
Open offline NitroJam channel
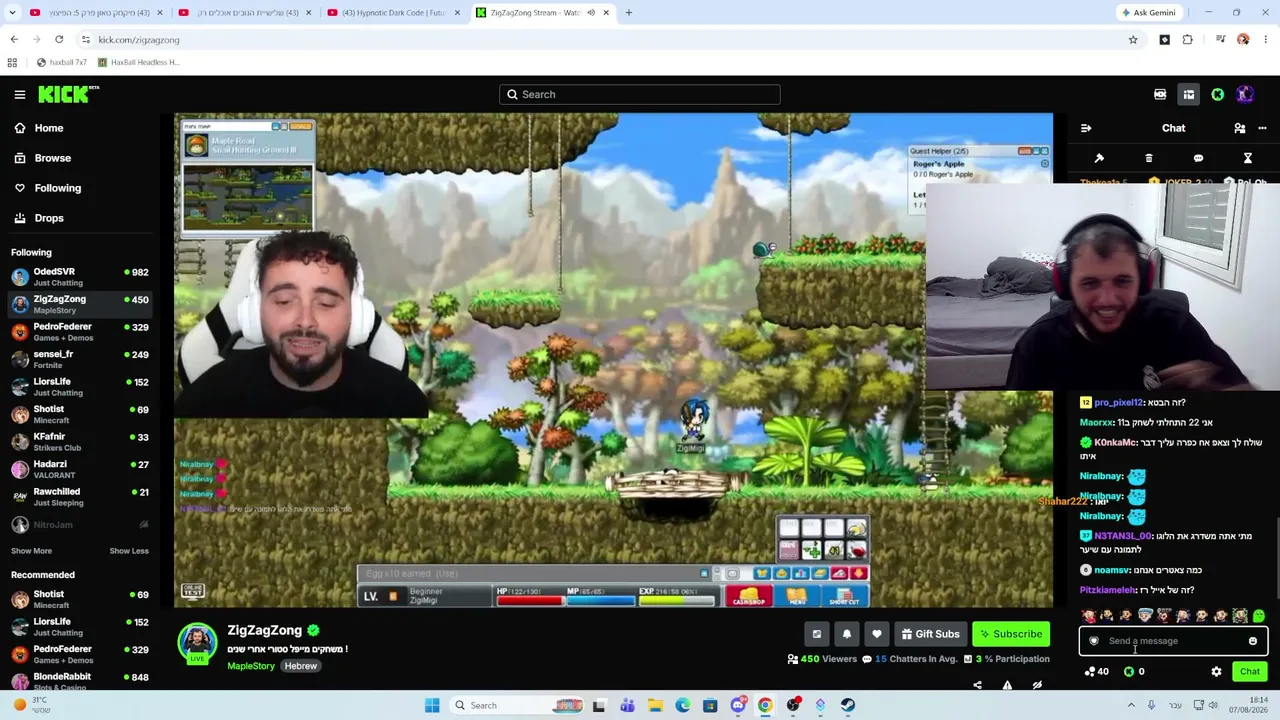click(x=80, y=525)
